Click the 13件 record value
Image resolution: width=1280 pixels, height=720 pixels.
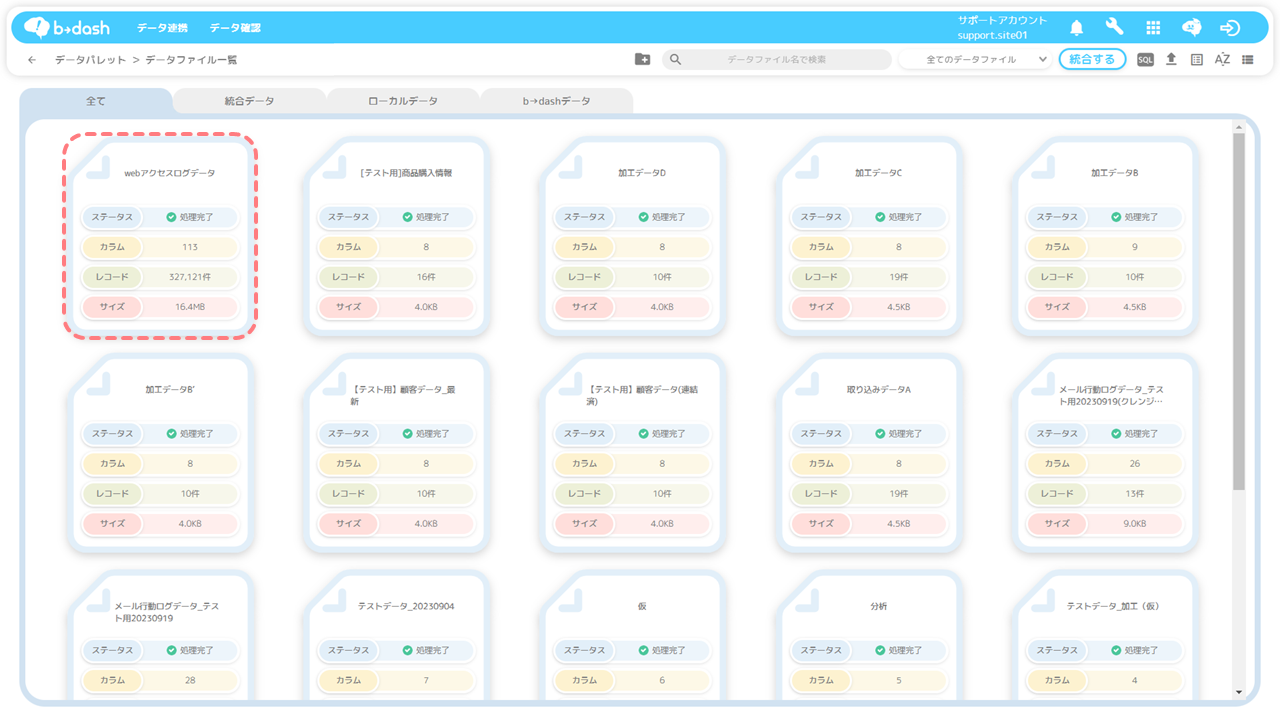(1135, 494)
